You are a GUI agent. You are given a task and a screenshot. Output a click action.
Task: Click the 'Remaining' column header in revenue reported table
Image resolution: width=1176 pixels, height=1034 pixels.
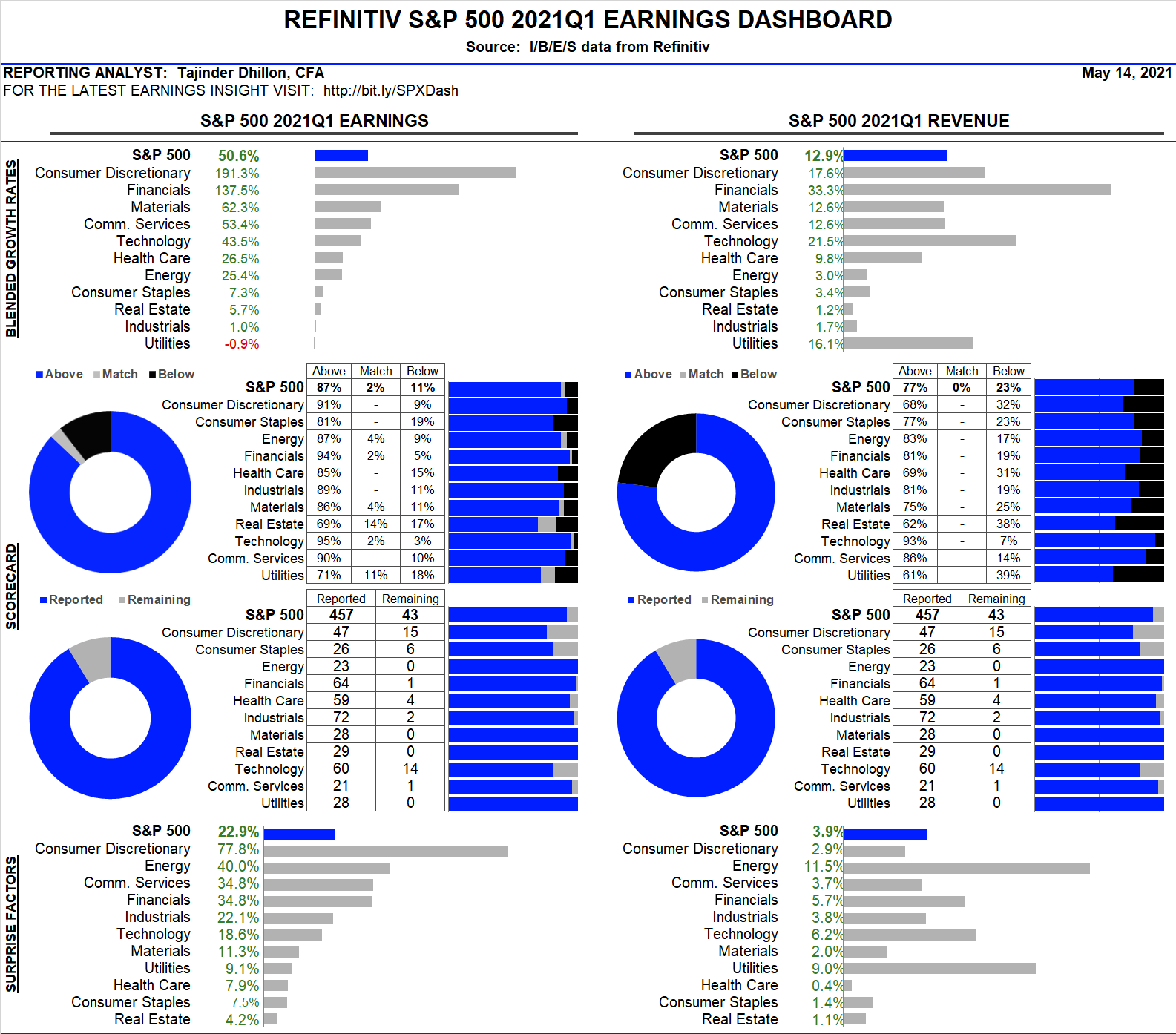(x=996, y=599)
